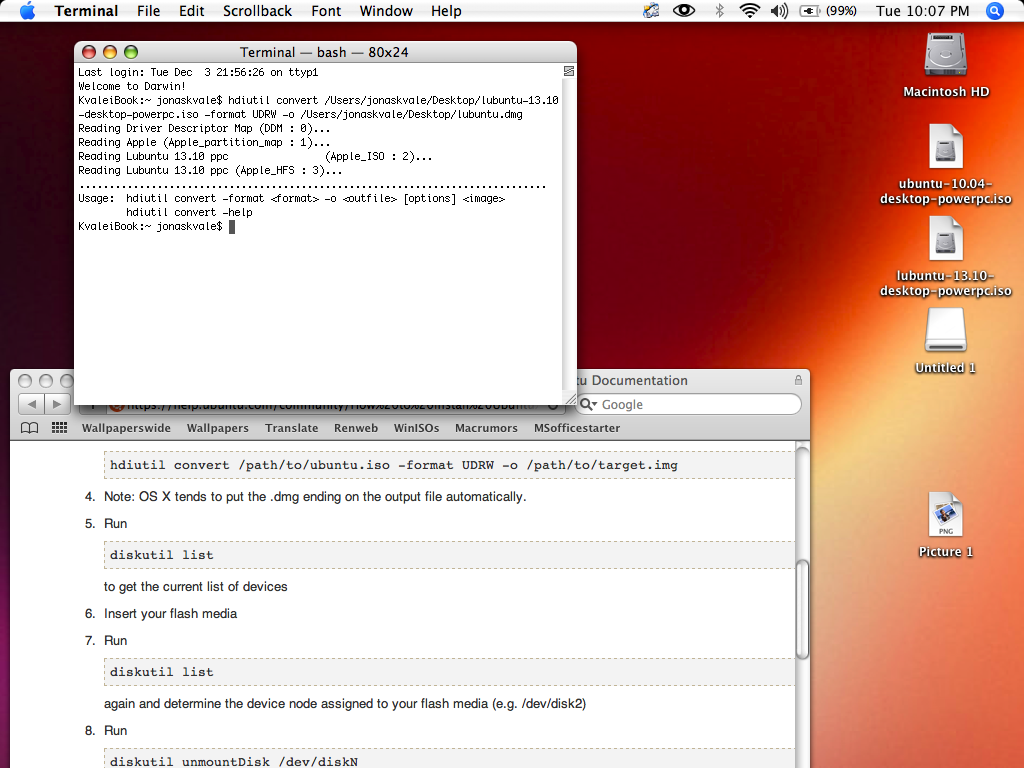The width and height of the screenshot is (1024, 768).
Task: Click the Safari page vertical scrollbar thumb
Action: point(803,609)
